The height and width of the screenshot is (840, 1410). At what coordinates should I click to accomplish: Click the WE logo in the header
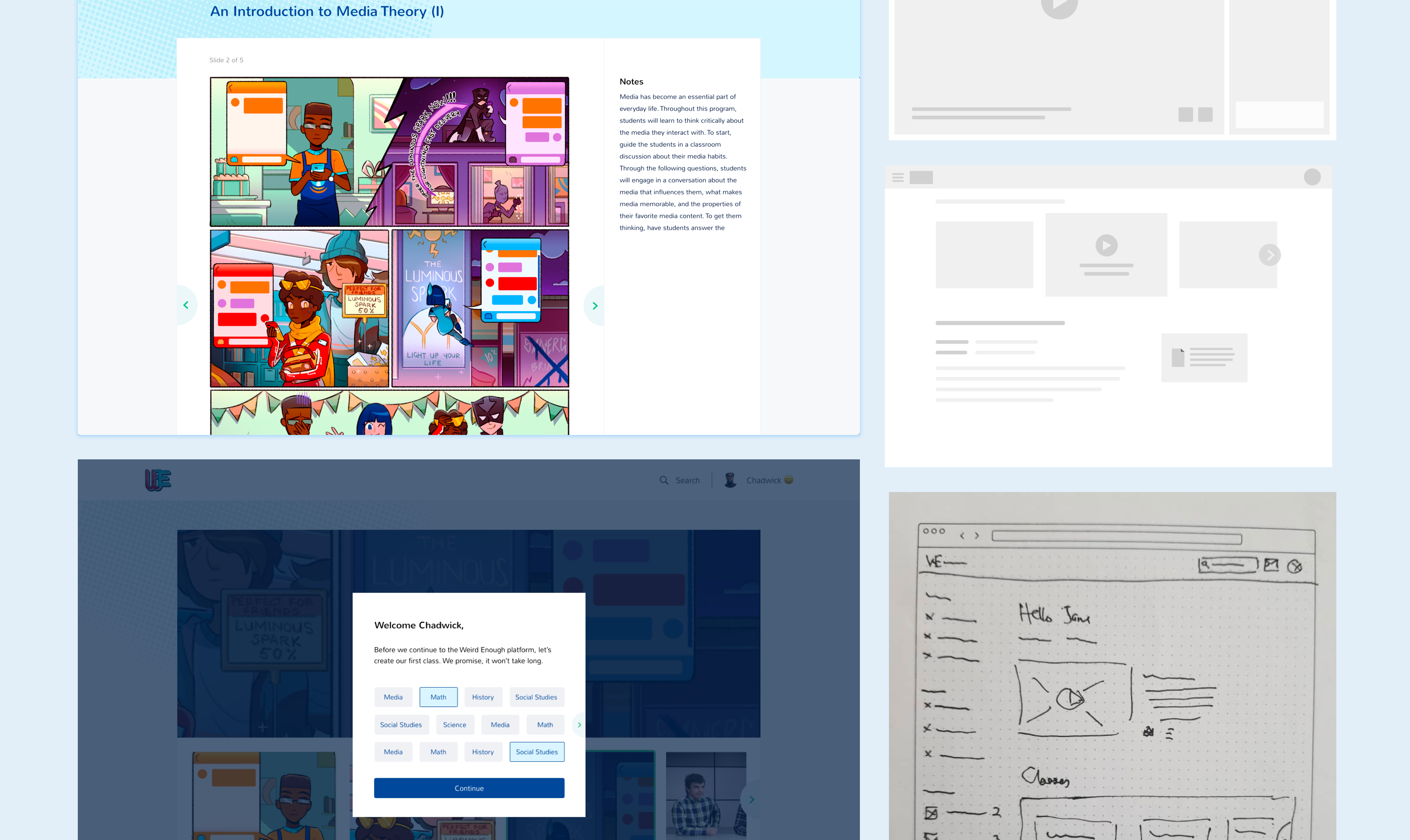pyautogui.click(x=158, y=480)
